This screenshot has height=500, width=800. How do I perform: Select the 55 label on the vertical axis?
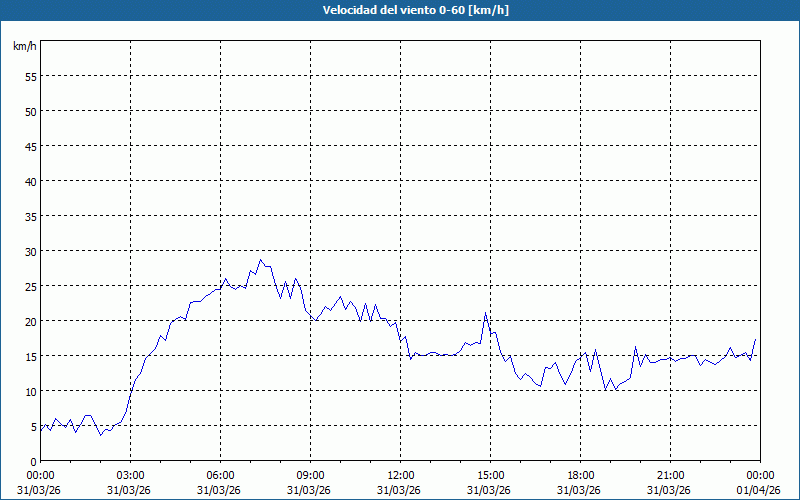[30, 76]
